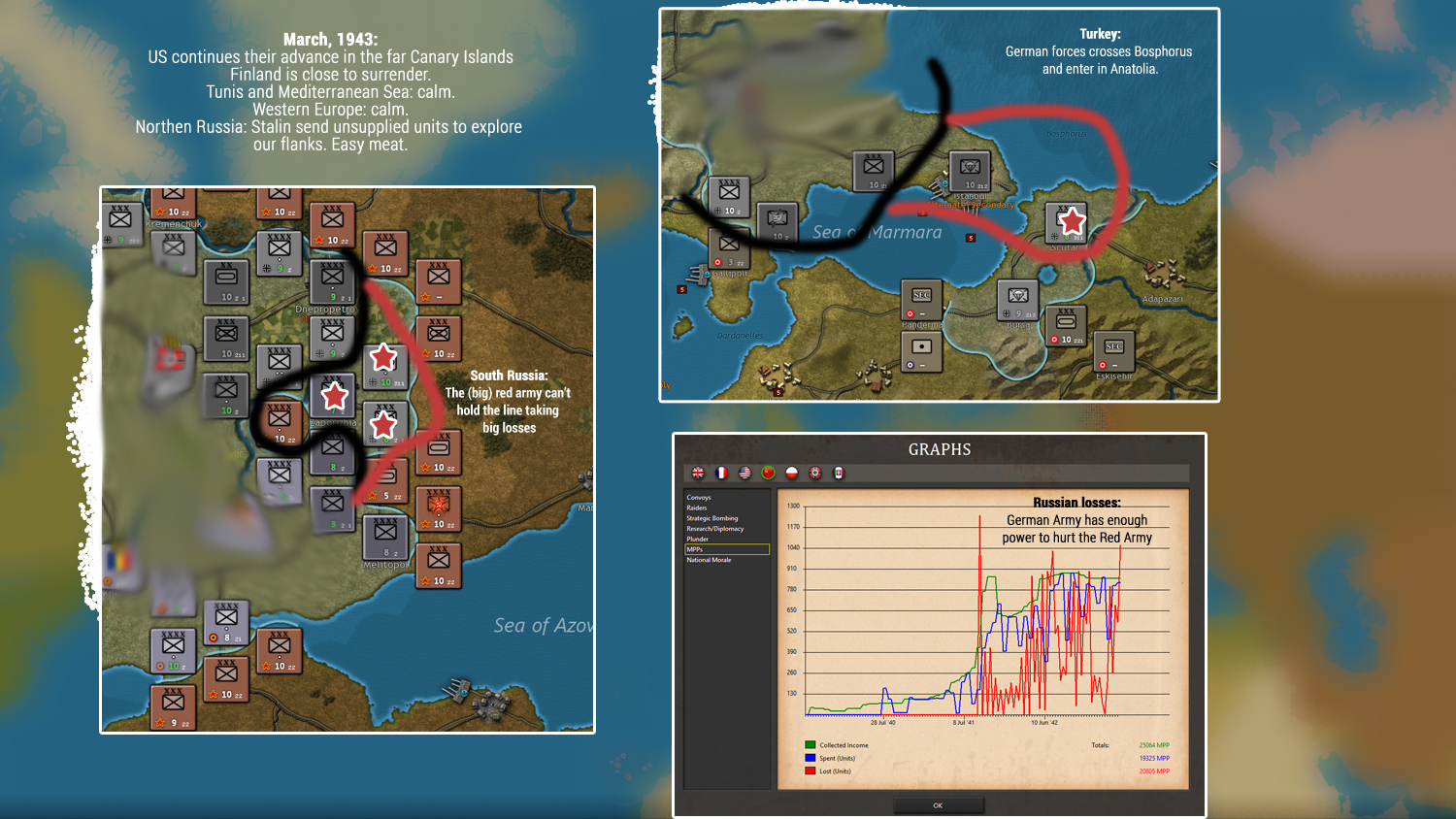Select the SEC unit at Panderma

[921, 300]
